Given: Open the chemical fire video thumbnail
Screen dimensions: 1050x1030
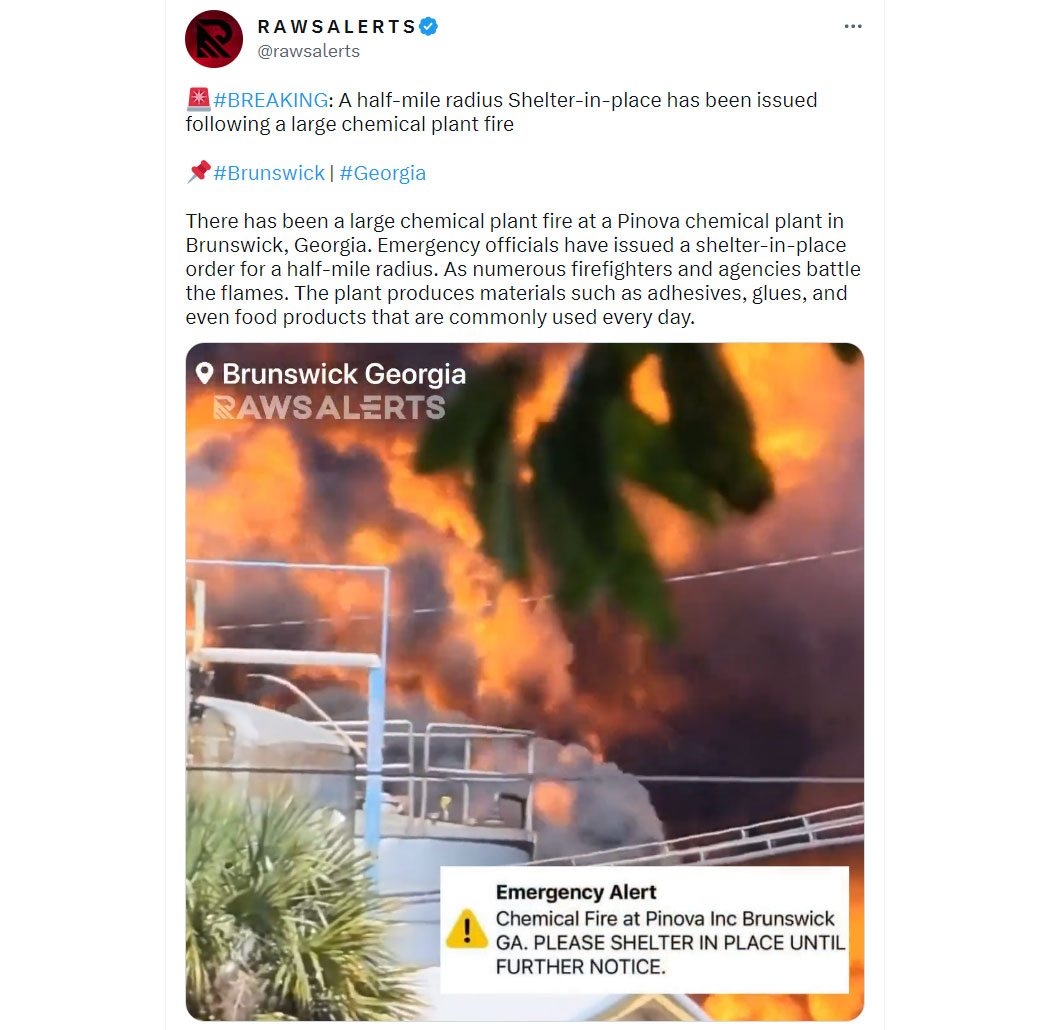Looking at the screenshot, I should (x=524, y=682).
